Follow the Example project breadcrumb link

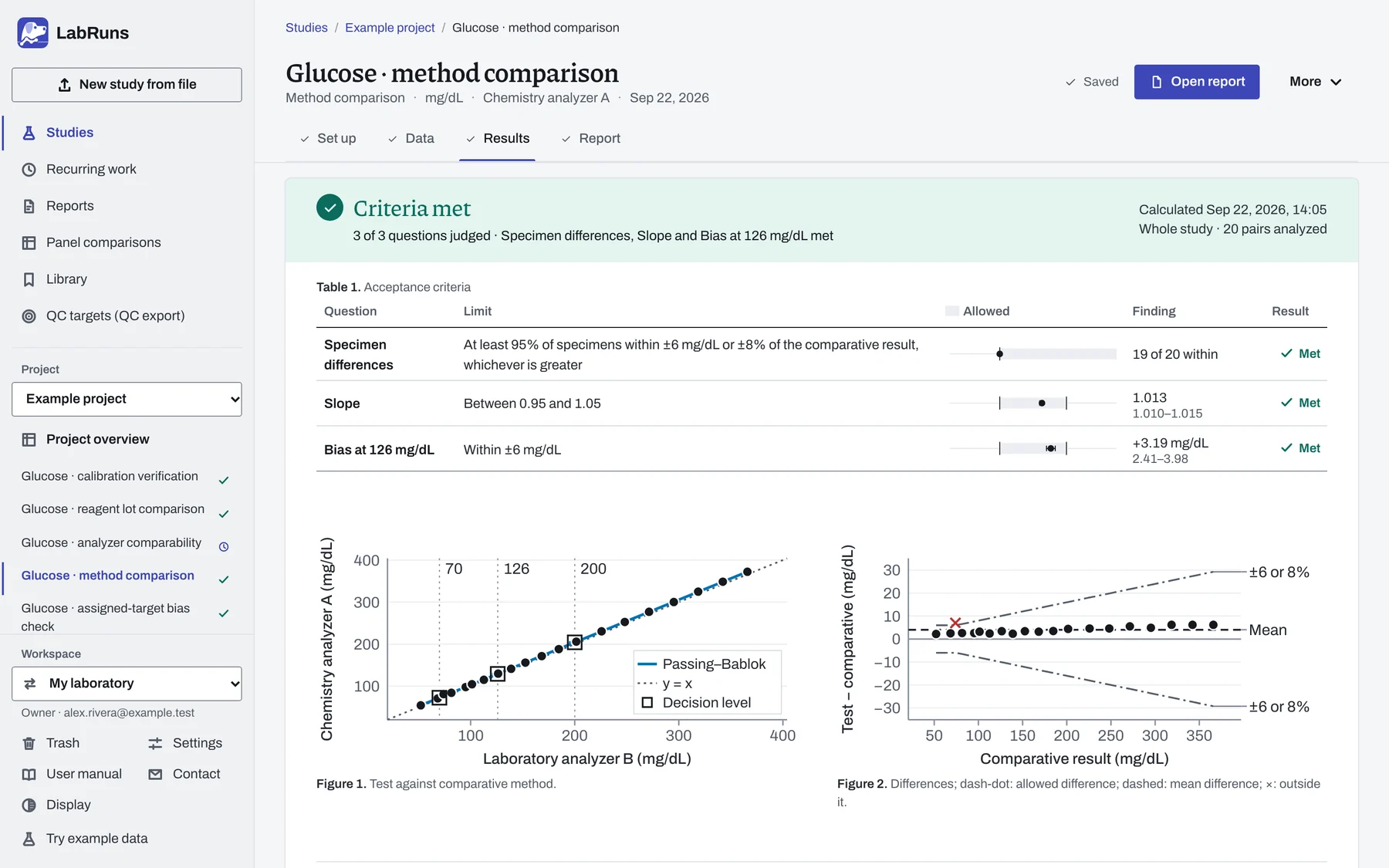[390, 28]
